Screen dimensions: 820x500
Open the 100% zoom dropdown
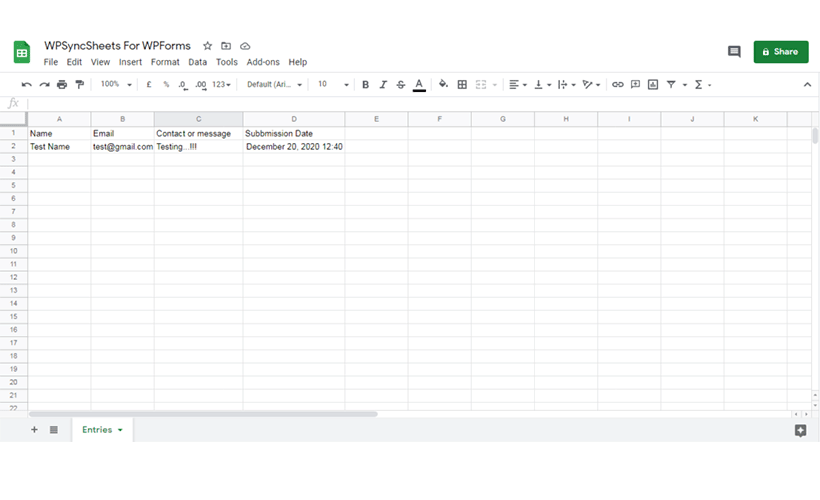[x=116, y=84]
